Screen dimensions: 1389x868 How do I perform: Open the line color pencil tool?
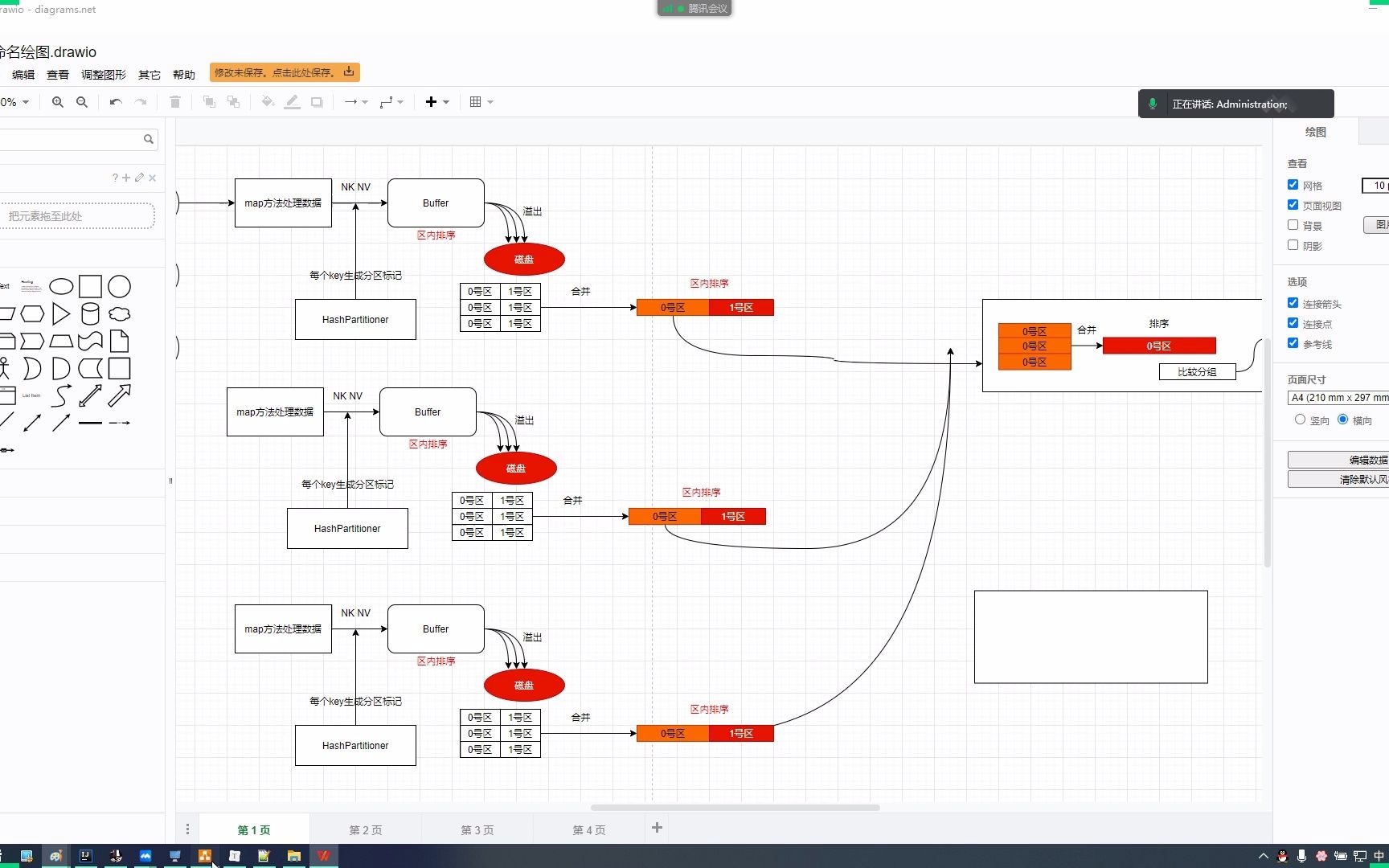(x=293, y=102)
